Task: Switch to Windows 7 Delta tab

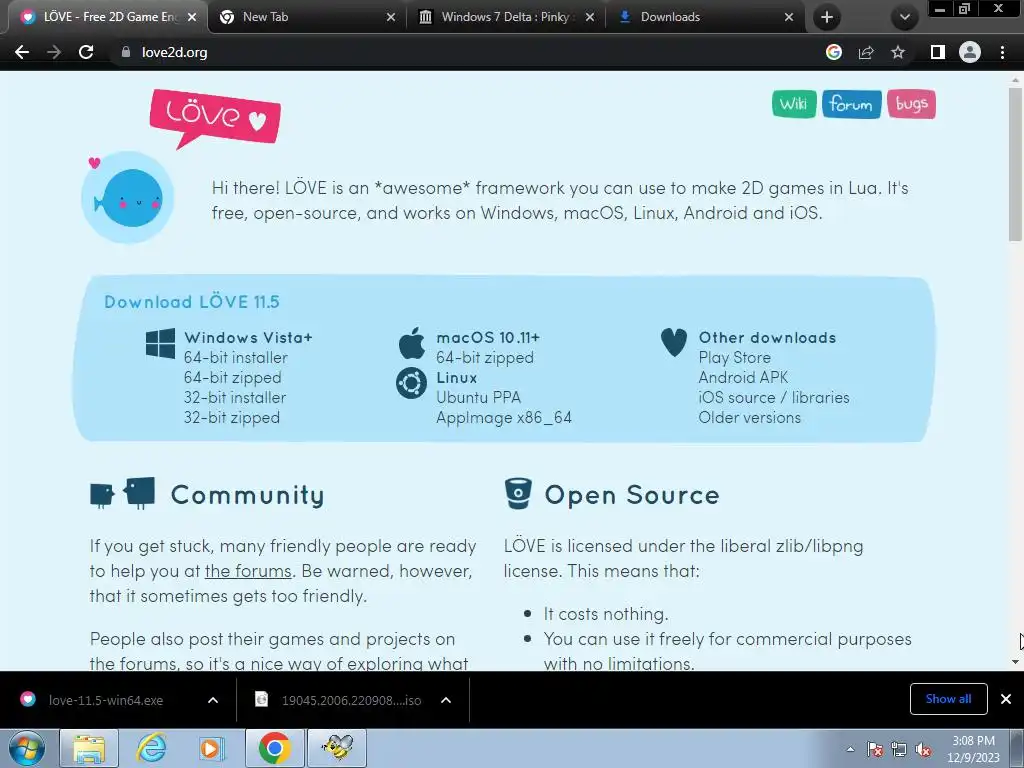Action: tap(505, 17)
